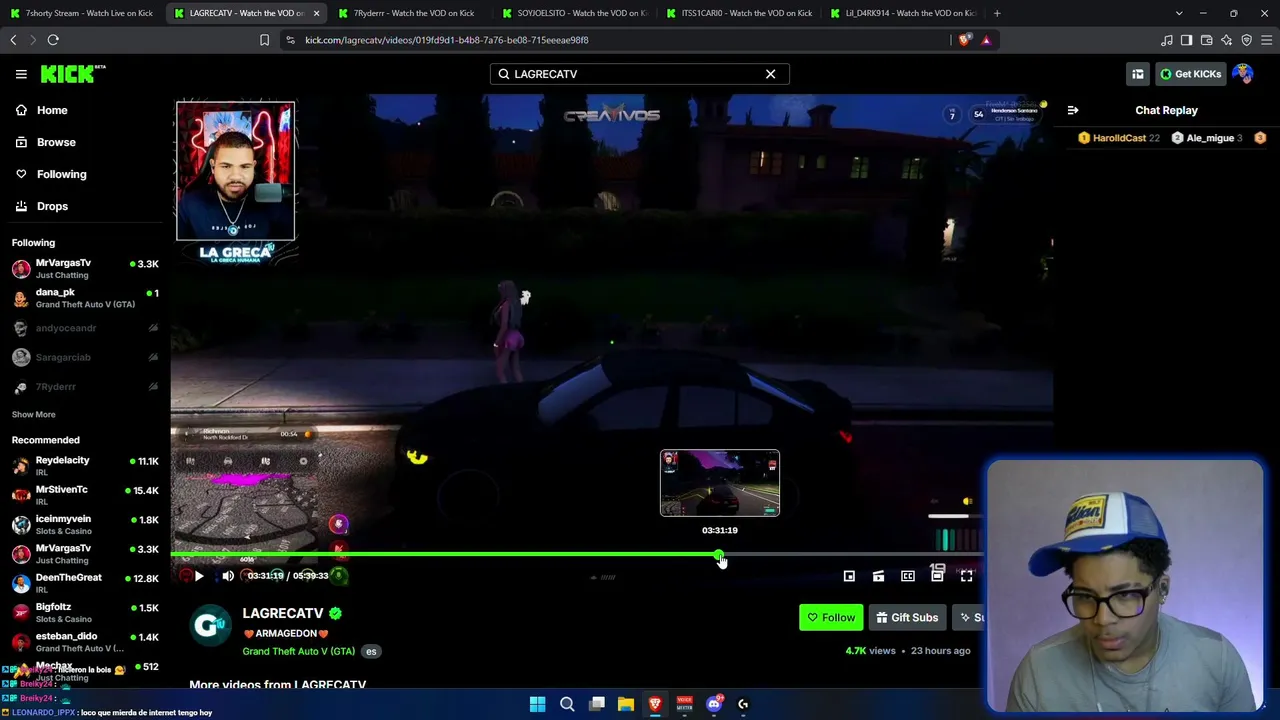Enter fullscreen mode

[x=966, y=576]
